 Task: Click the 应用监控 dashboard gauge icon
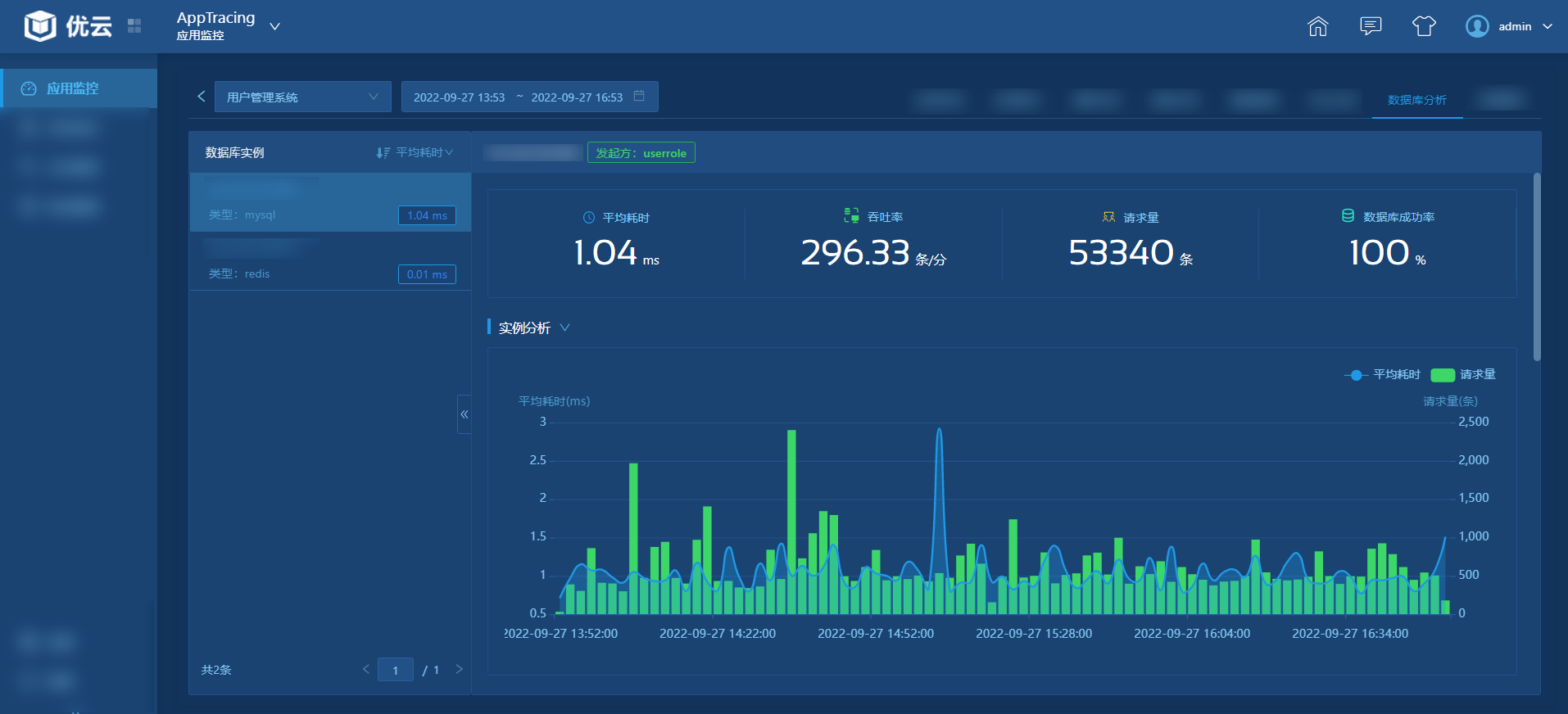(29, 88)
